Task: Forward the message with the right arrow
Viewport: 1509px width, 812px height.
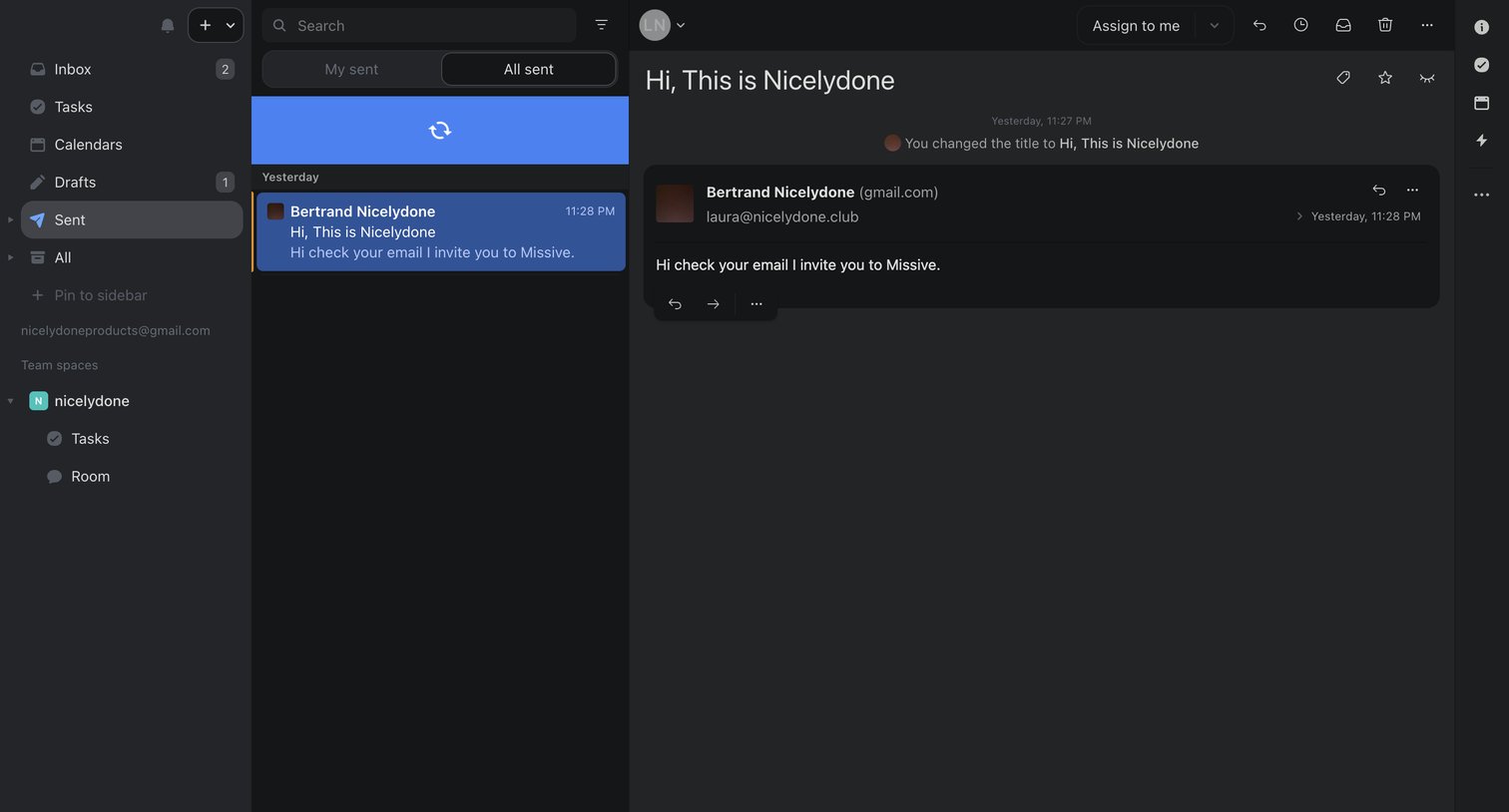Action: pyautogui.click(x=713, y=304)
